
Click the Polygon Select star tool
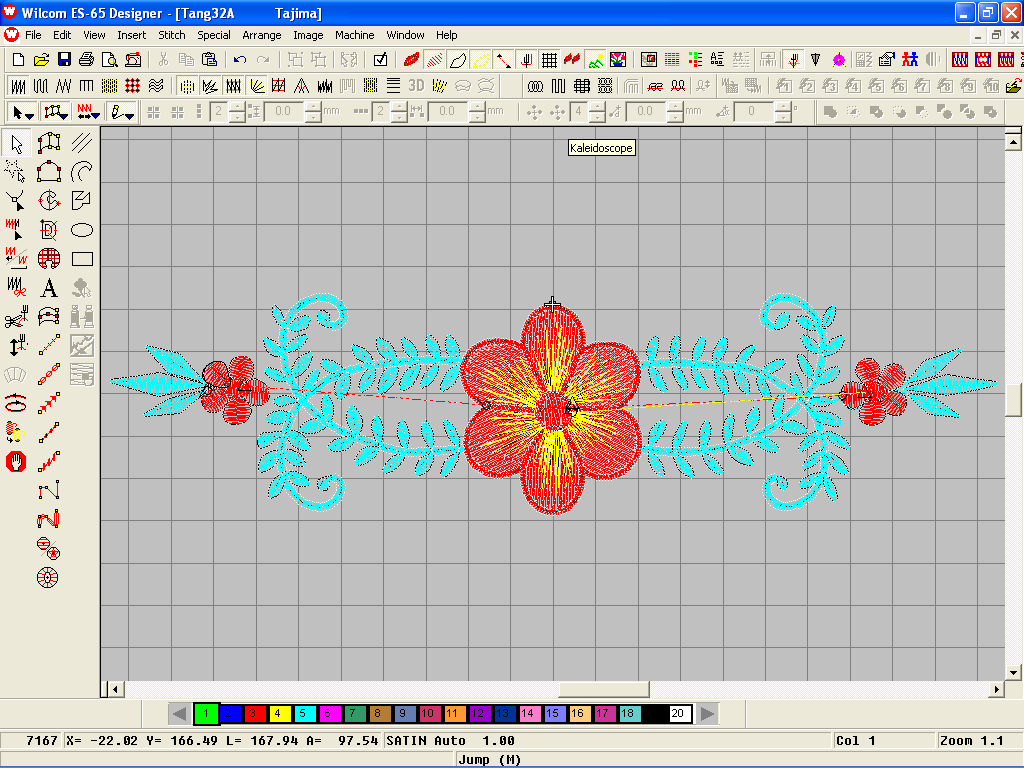click(16, 171)
